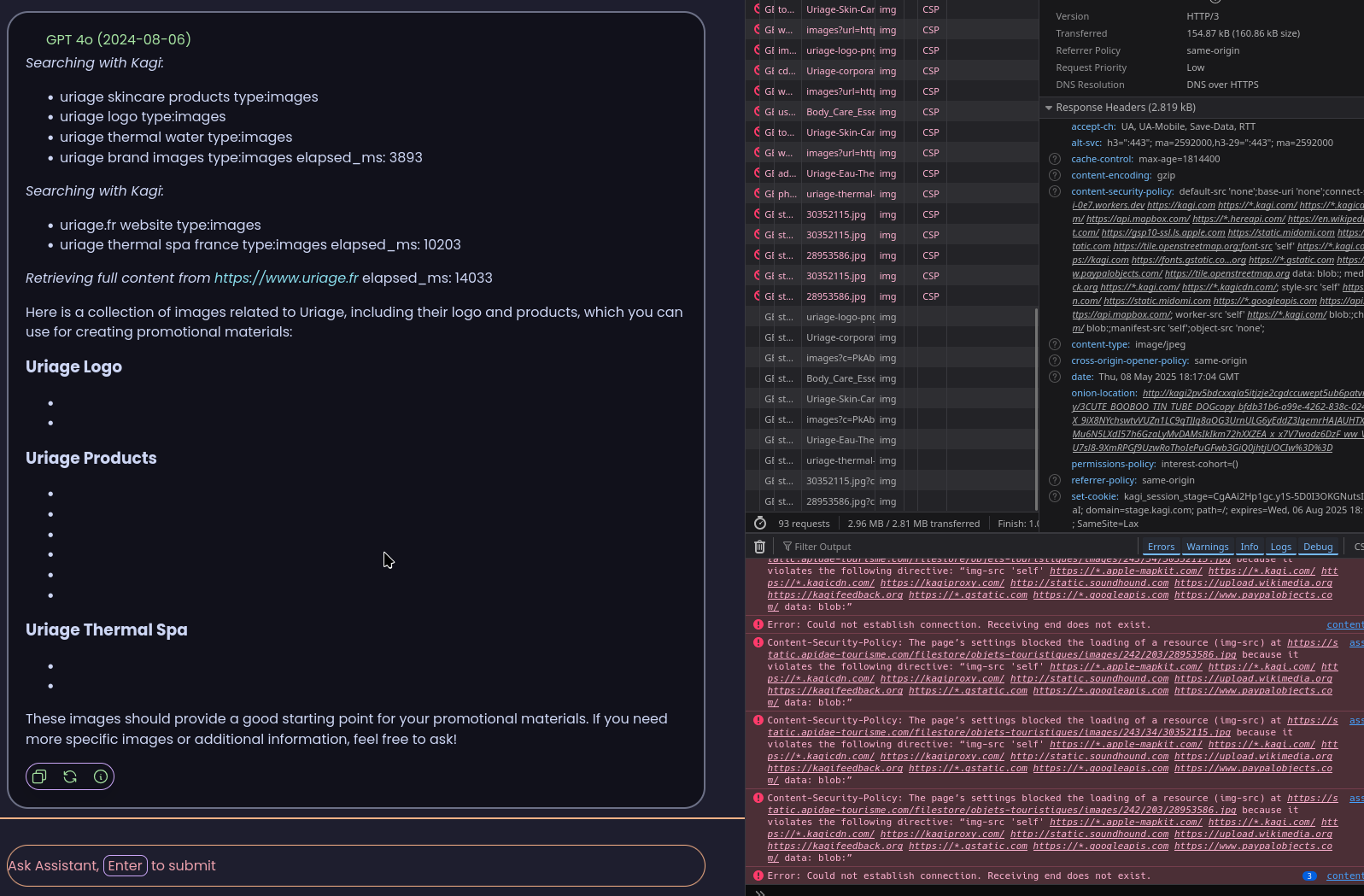
Task: Collapse the Response Headers section
Action: (x=1048, y=108)
